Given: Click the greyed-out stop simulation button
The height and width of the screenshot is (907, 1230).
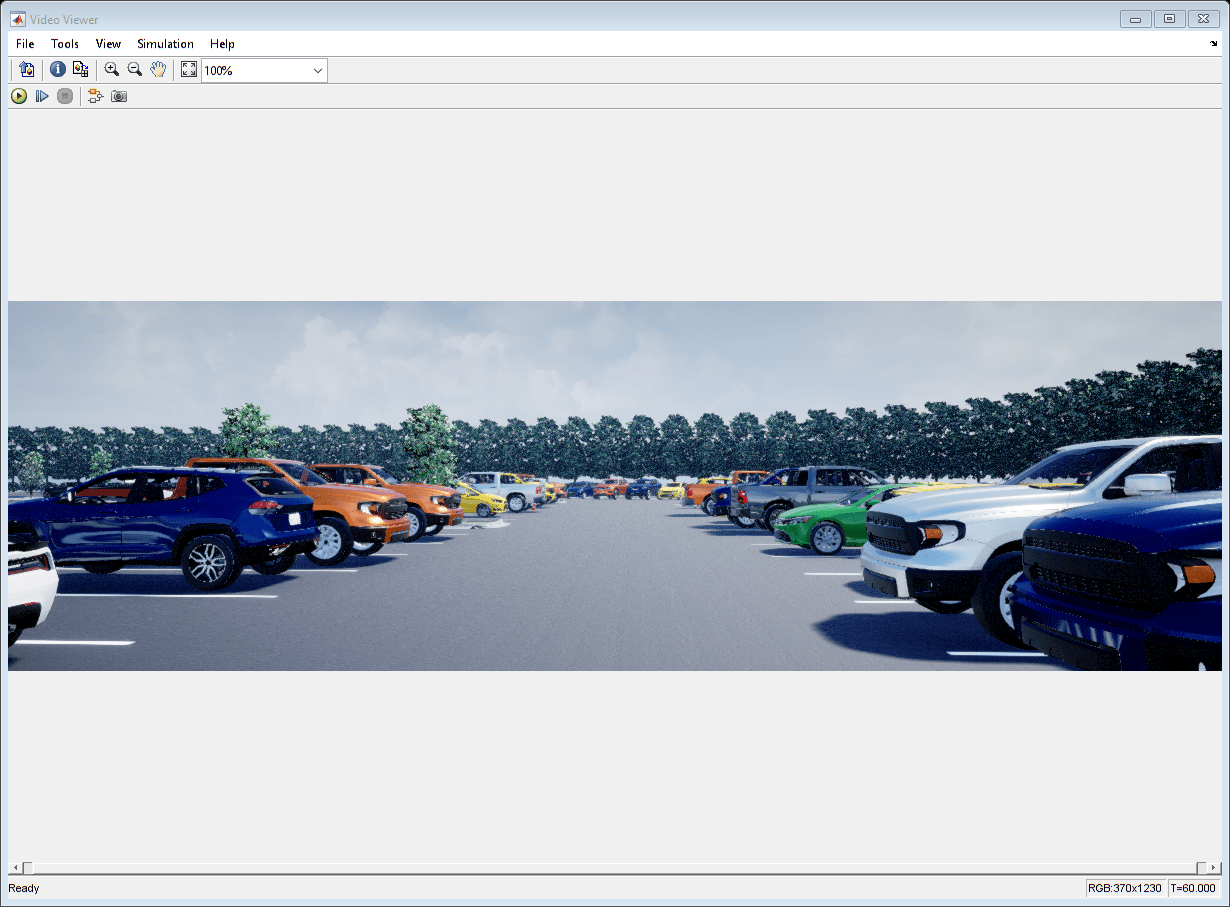Looking at the screenshot, I should [x=65, y=96].
